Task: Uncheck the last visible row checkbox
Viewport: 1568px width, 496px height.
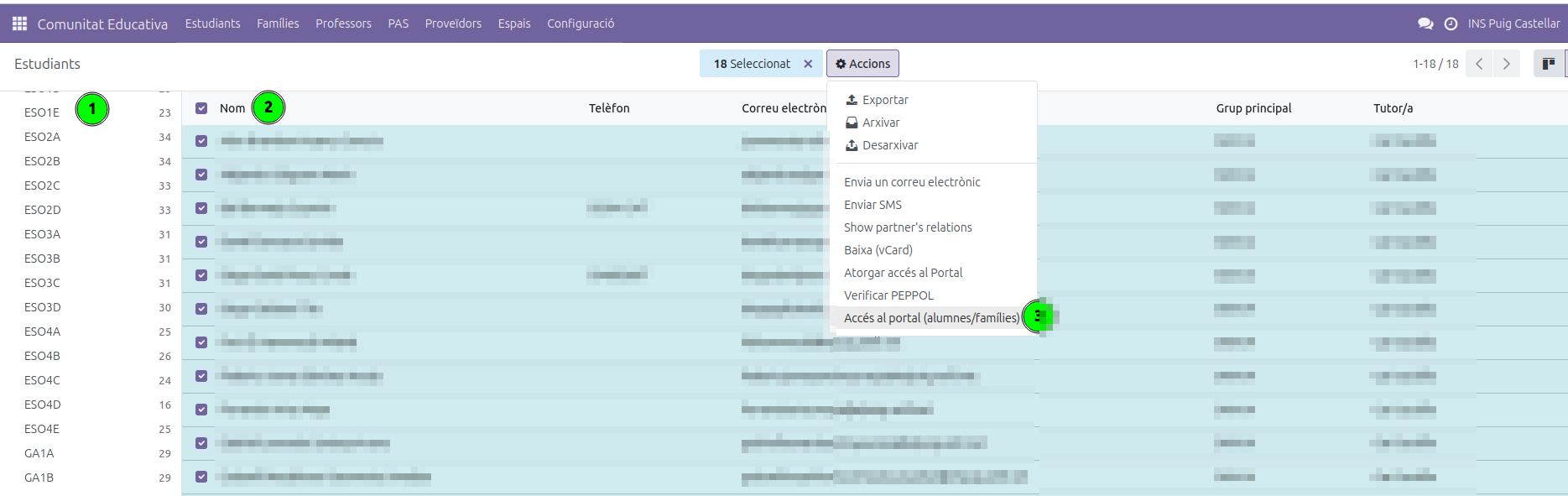Action: 201,477
